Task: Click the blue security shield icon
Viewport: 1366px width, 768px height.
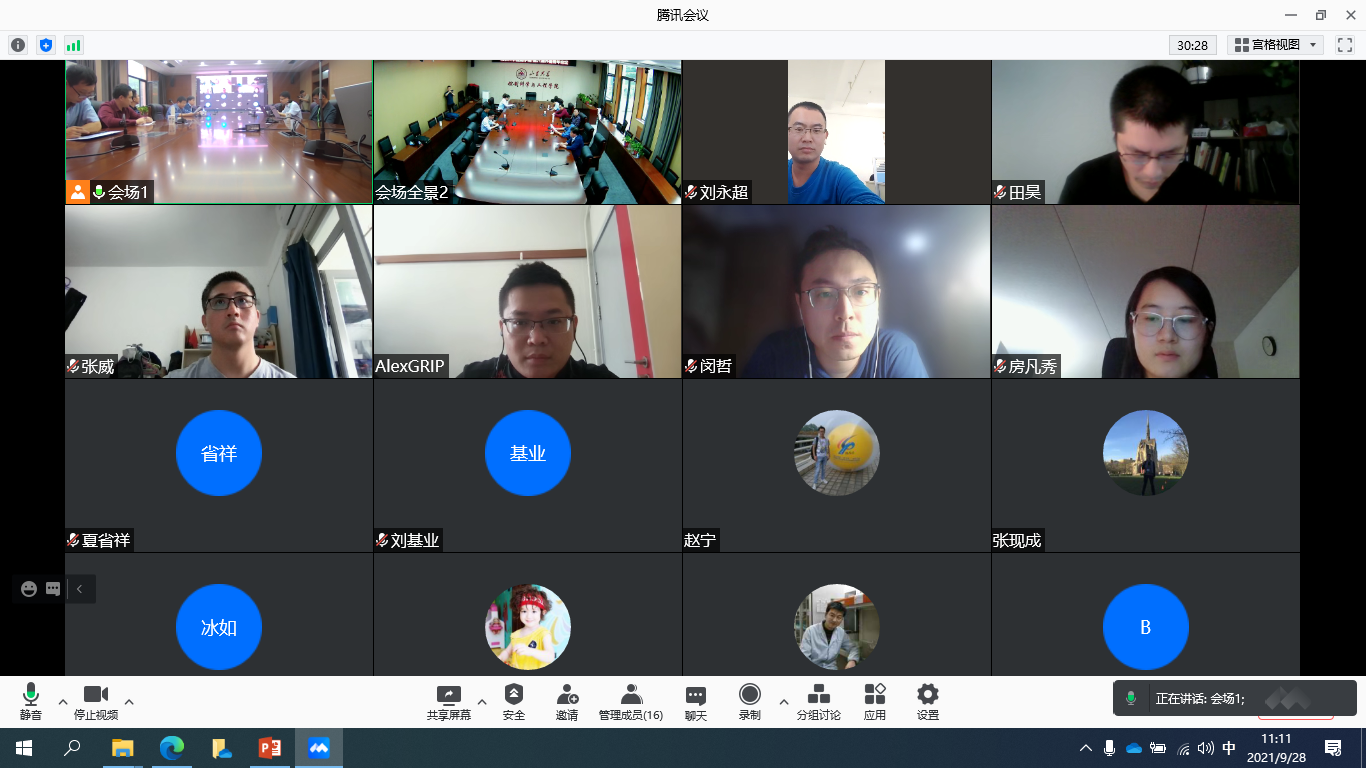Action: 45,45
